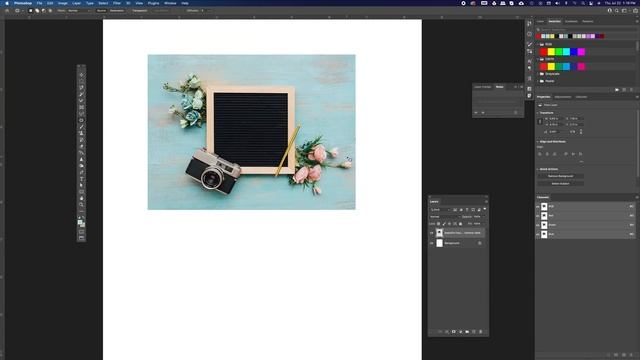Image resolution: width=640 pixels, height=360 pixels.
Task: Select the Hand tool
Action: pos(81,198)
